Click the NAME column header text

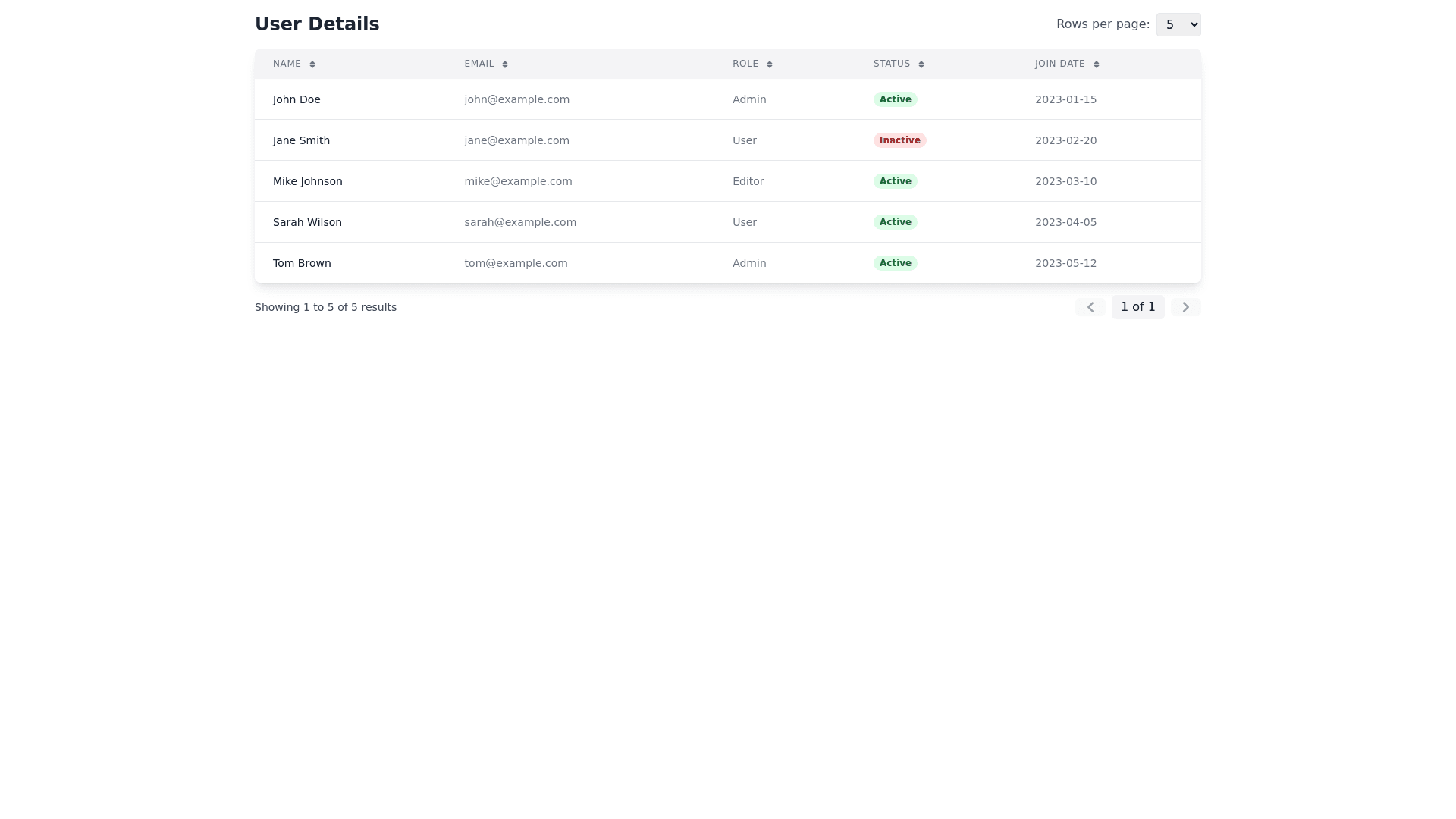(287, 64)
